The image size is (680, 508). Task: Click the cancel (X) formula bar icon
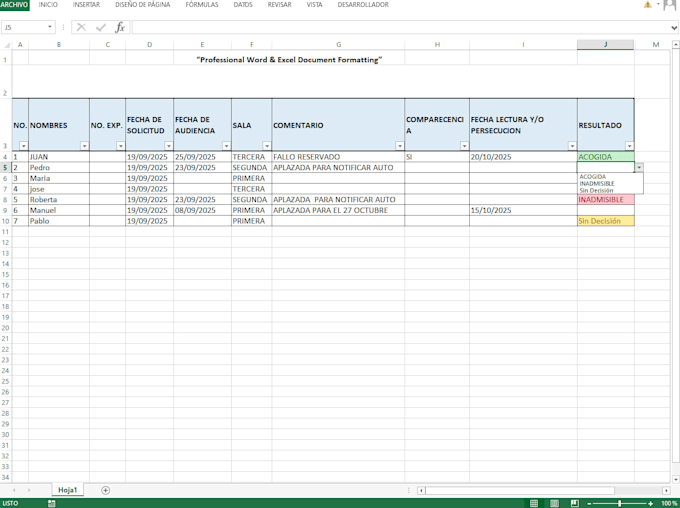(x=81, y=27)
